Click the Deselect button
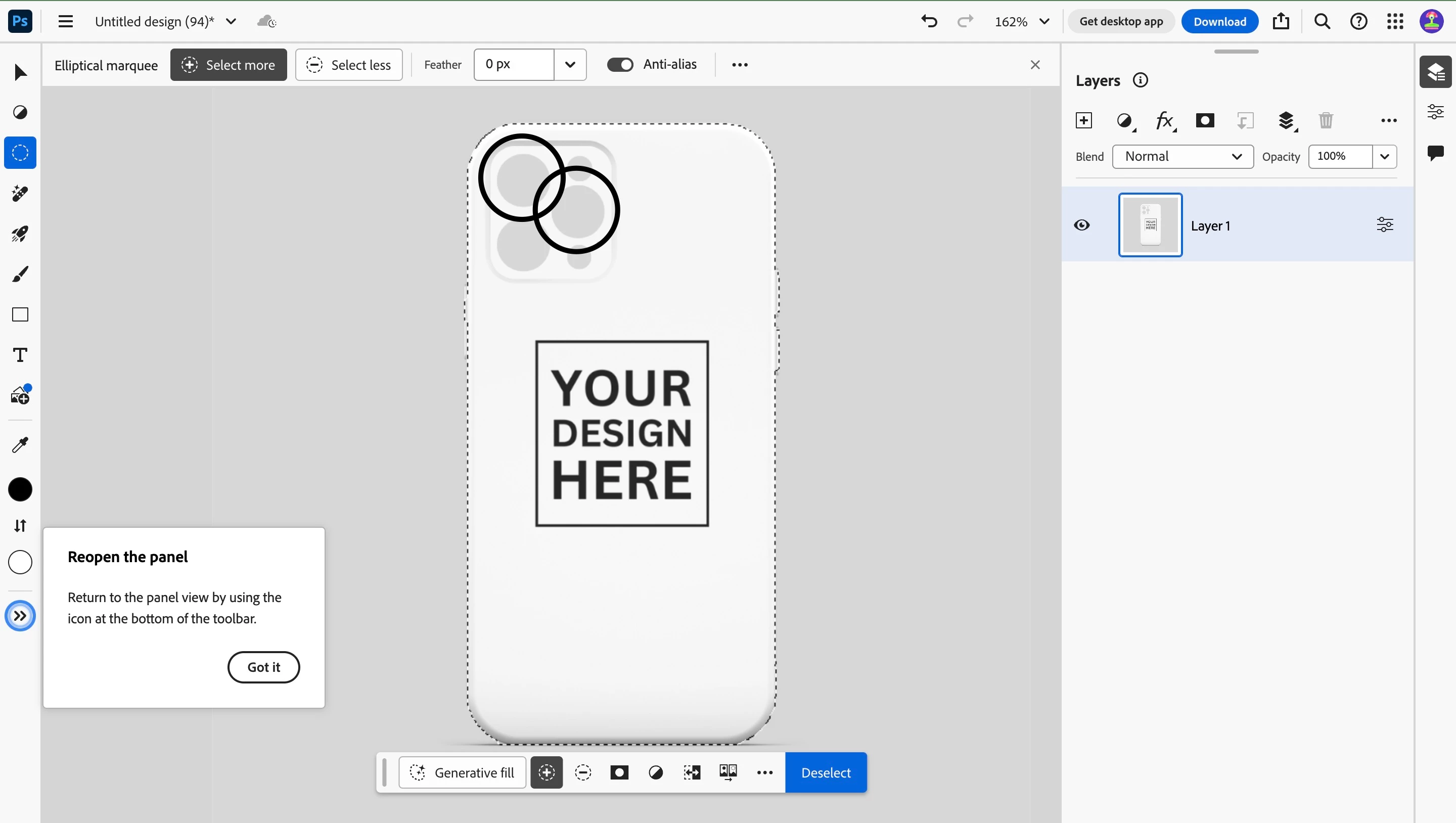The image size is (1456, 823). click(x=825, y=772)
